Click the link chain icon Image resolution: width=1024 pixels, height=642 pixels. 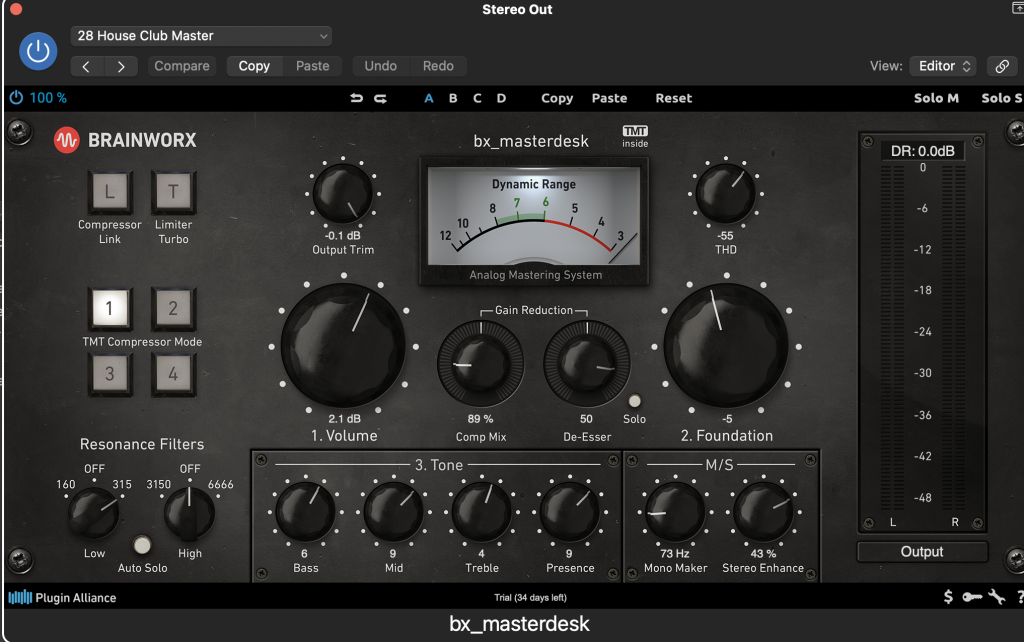coord(1002,66)
